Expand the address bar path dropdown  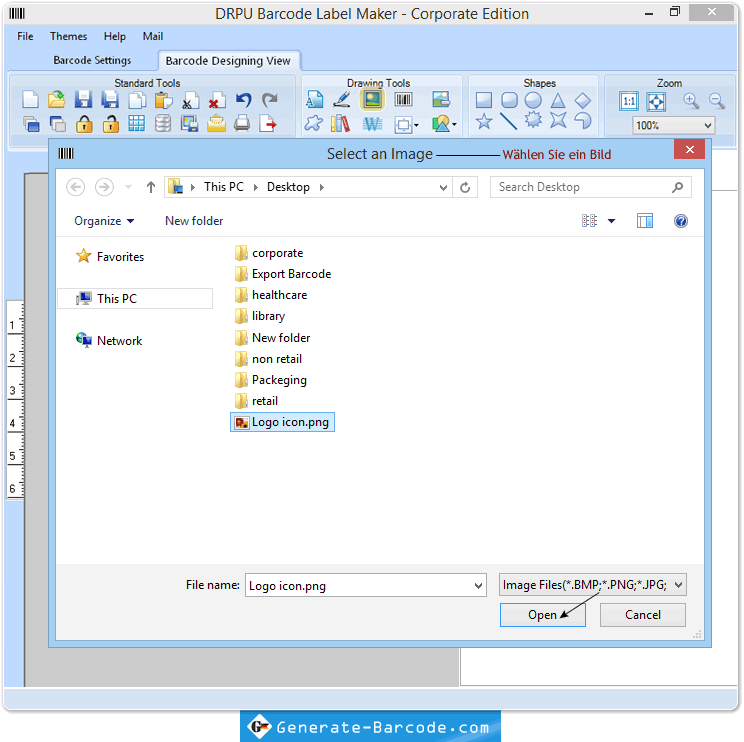tap(443, 187)
